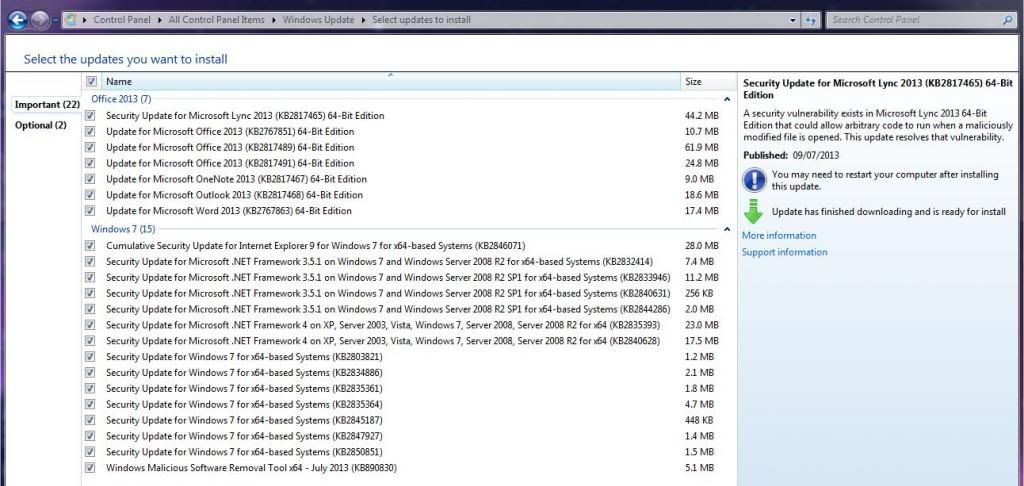This screenshot has height=486, width=1024.
Task: Deselect Windows Malicious Software Removal Tool checkbox
Action: tap(92, 467)
